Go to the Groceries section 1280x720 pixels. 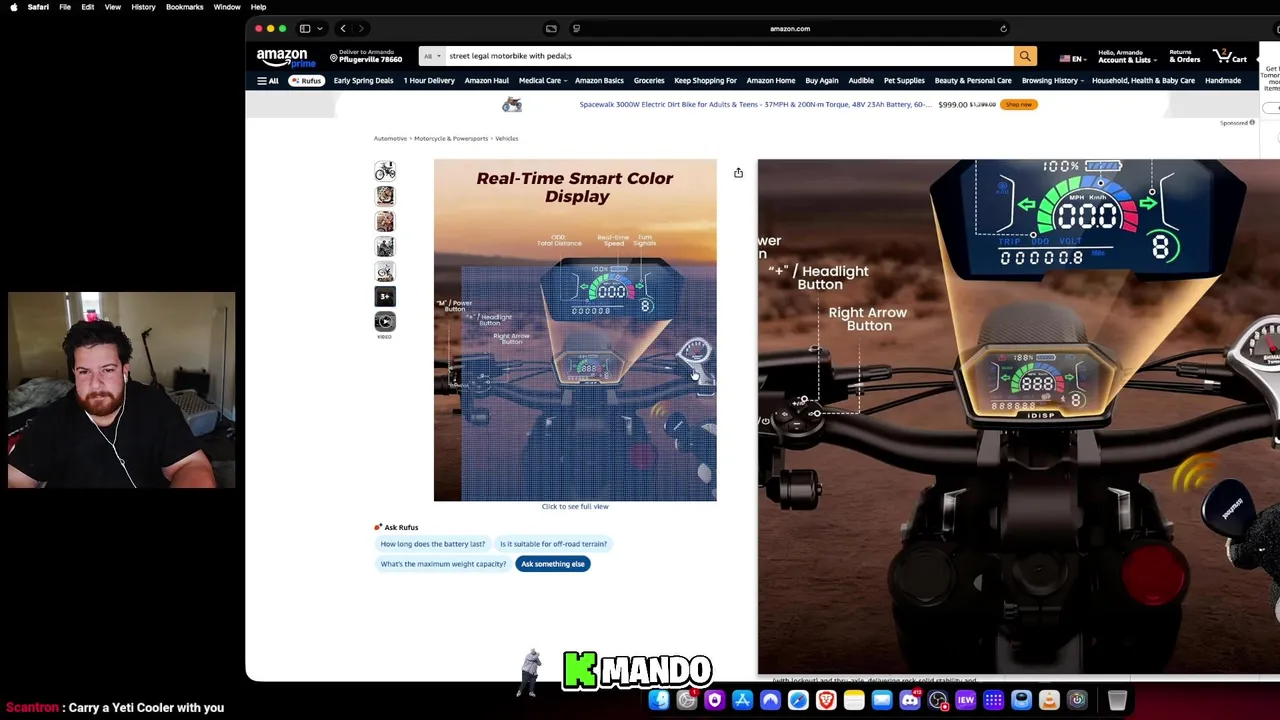[649, 81]
